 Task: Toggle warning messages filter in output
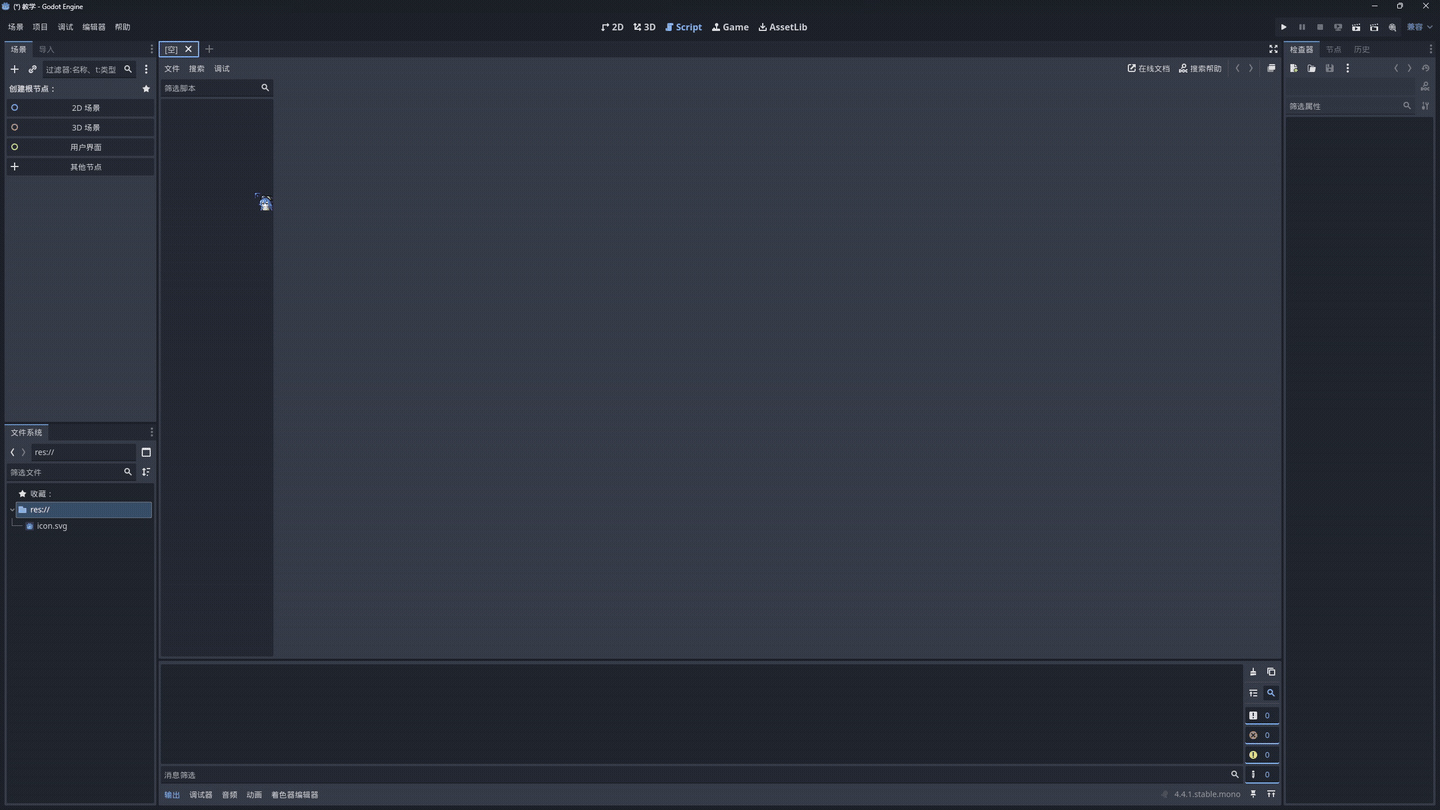tap(1261, 755)
